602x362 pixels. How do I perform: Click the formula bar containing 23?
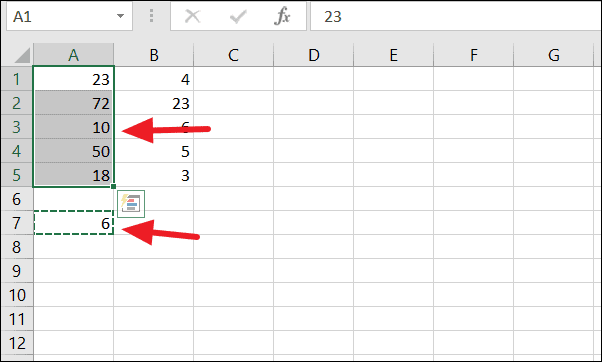click(x=456, y=17)
